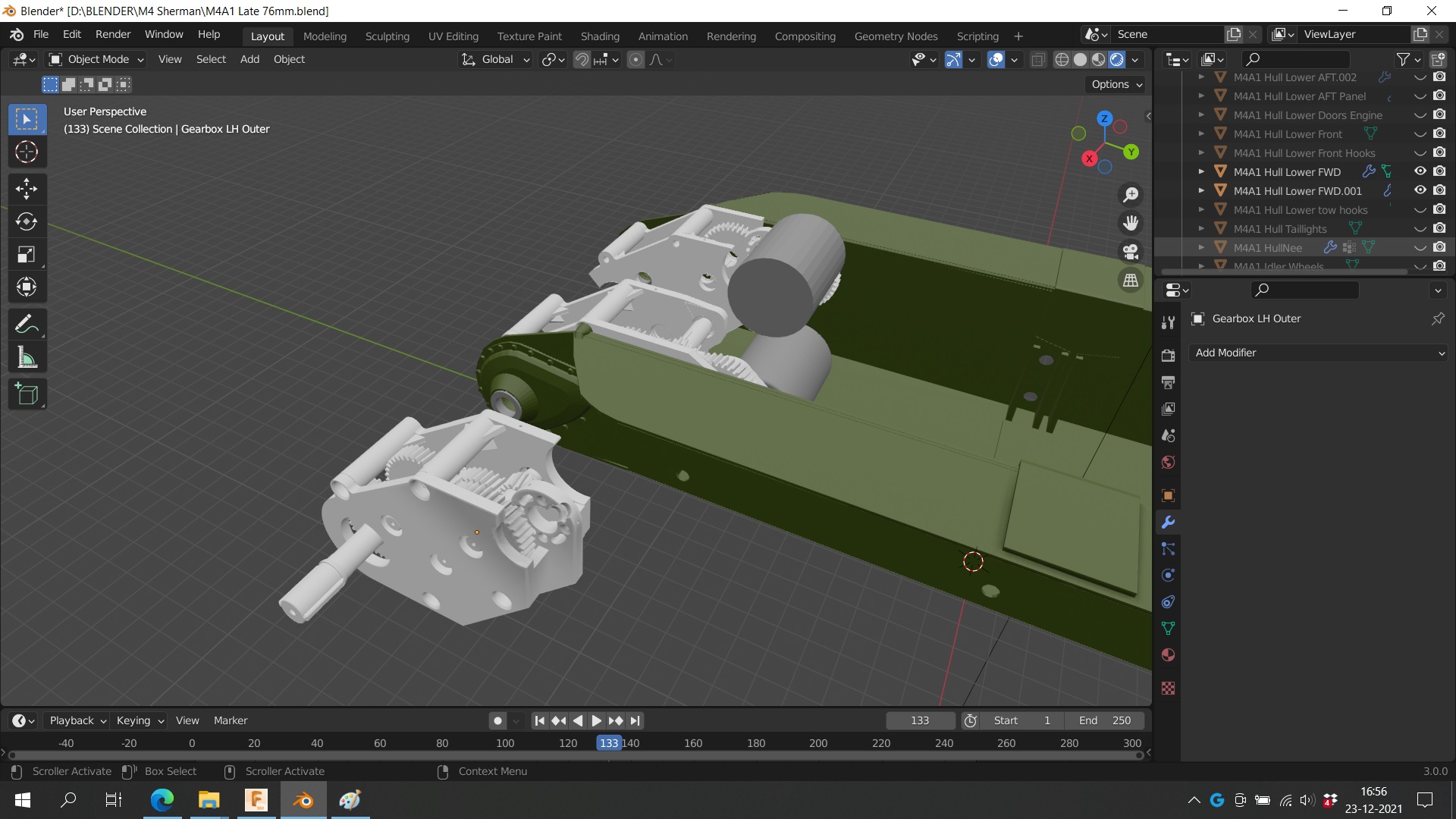Toggle visibility of M4A1 Hull Lower FWD.001
This screenshot has width=1456, height=819.
1420,190
